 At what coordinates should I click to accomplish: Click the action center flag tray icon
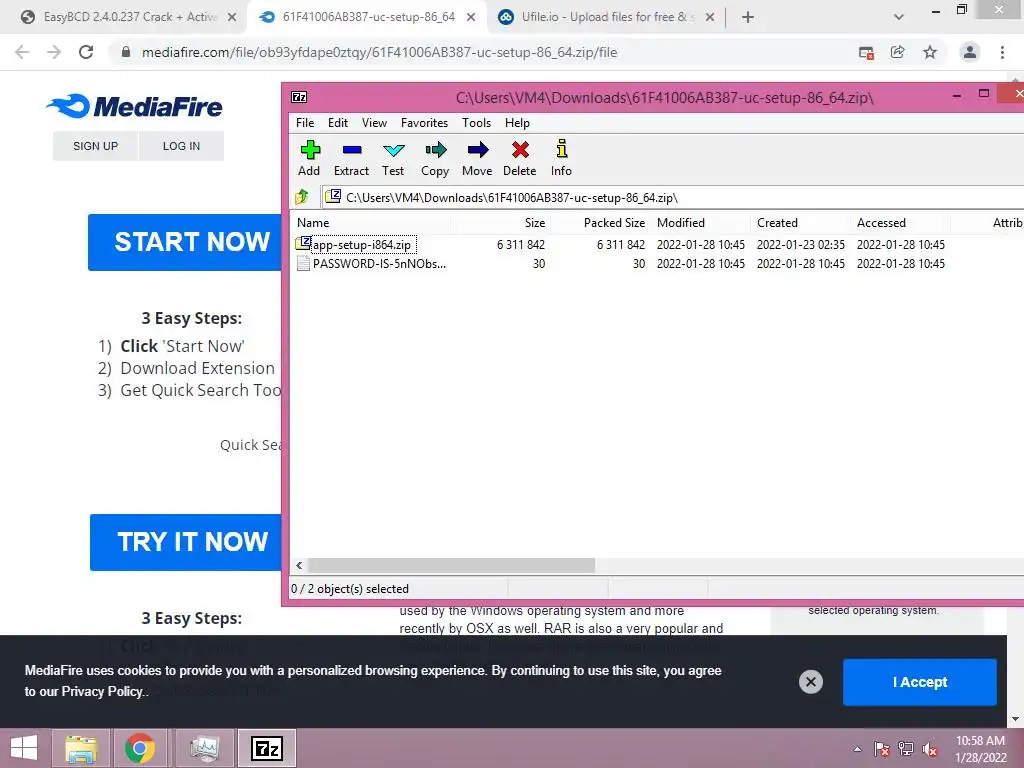click(882, 749)
